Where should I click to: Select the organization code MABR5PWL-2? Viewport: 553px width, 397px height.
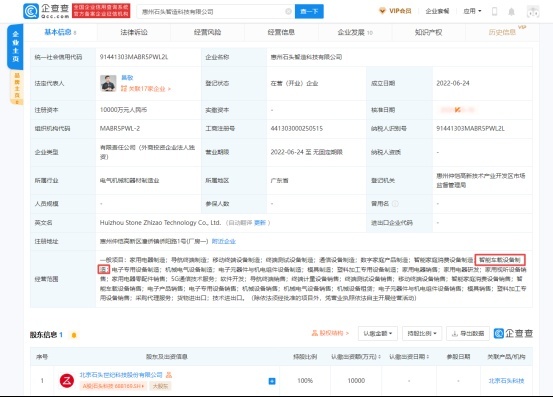pos(120,129)
